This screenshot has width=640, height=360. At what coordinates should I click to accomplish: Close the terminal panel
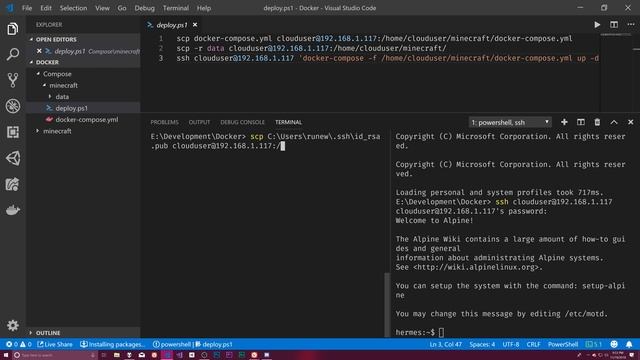pos(631,122)
